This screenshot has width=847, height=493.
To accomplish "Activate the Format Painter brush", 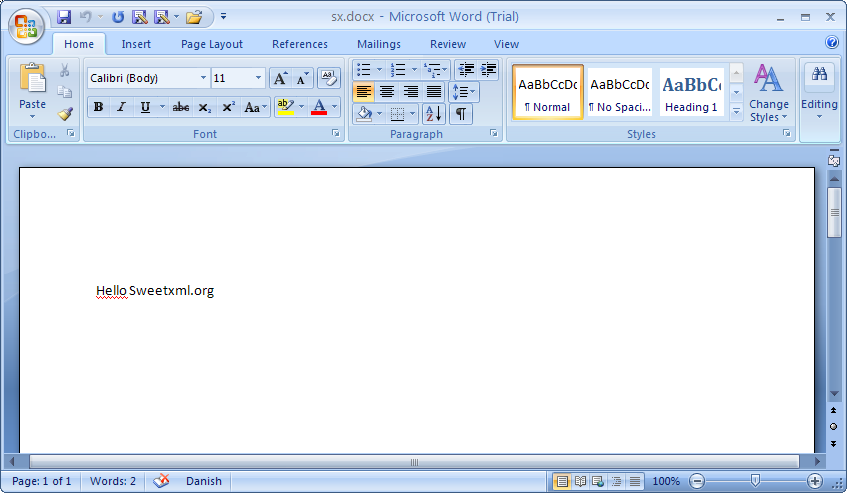I will tap(65, 113).
